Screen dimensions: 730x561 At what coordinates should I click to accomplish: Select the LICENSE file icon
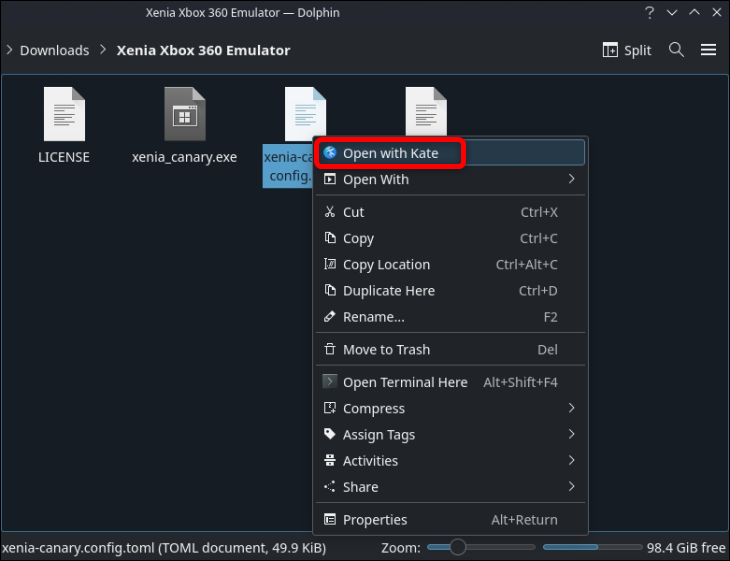point(64,114)
